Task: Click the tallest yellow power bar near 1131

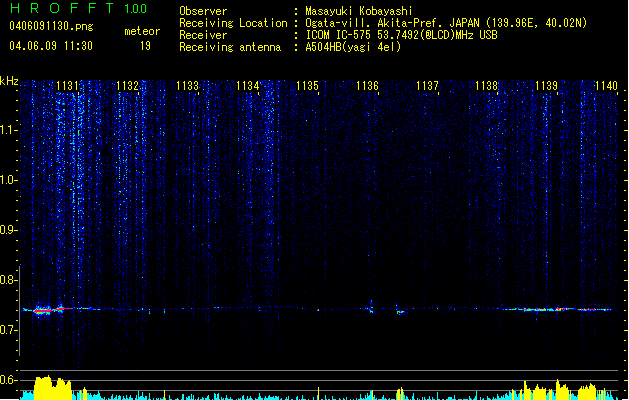Action: tap(47, 388)
